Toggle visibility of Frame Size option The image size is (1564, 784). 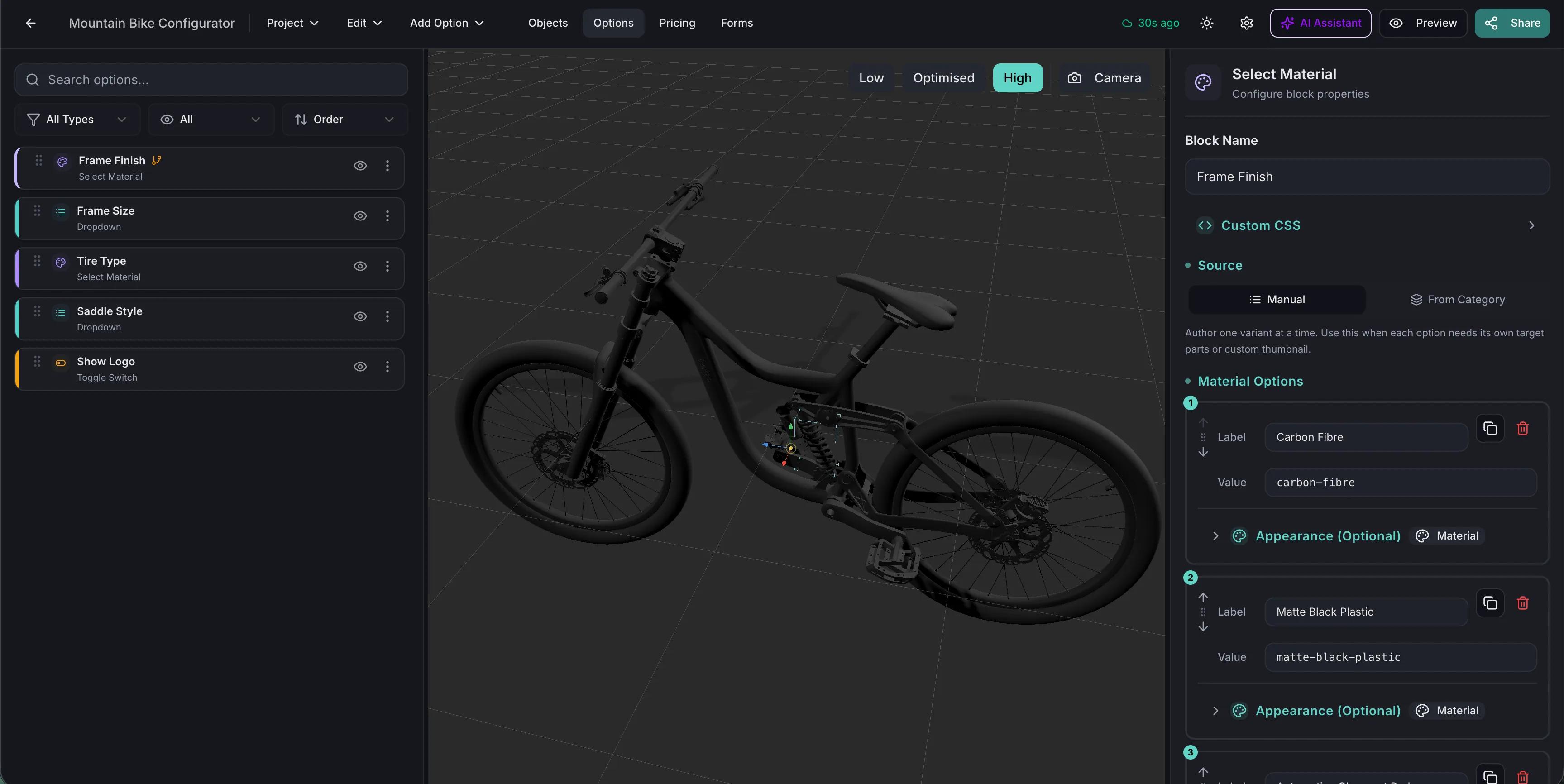click(360, 216)
